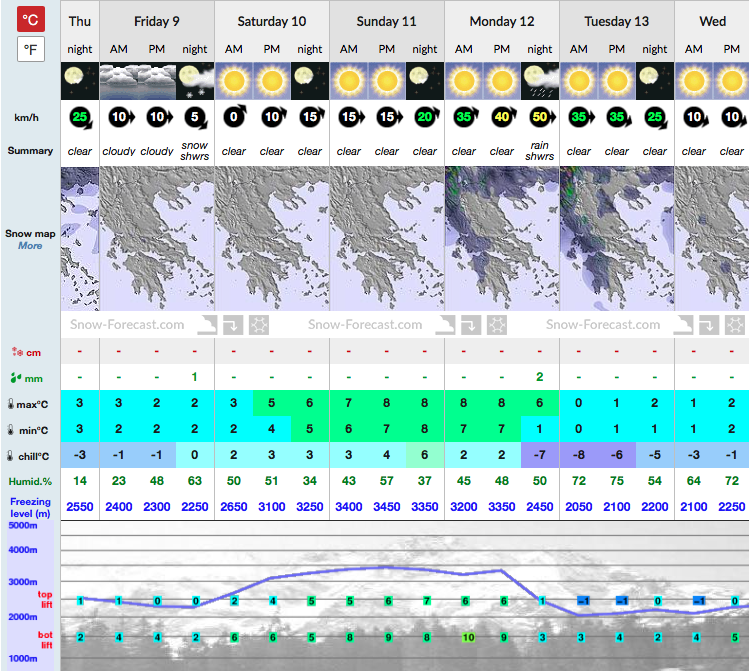Click Monday AM top lift temperature marker
Viewport: 749px width, 671px height.
pyautogui.click(x=465, y=601)
